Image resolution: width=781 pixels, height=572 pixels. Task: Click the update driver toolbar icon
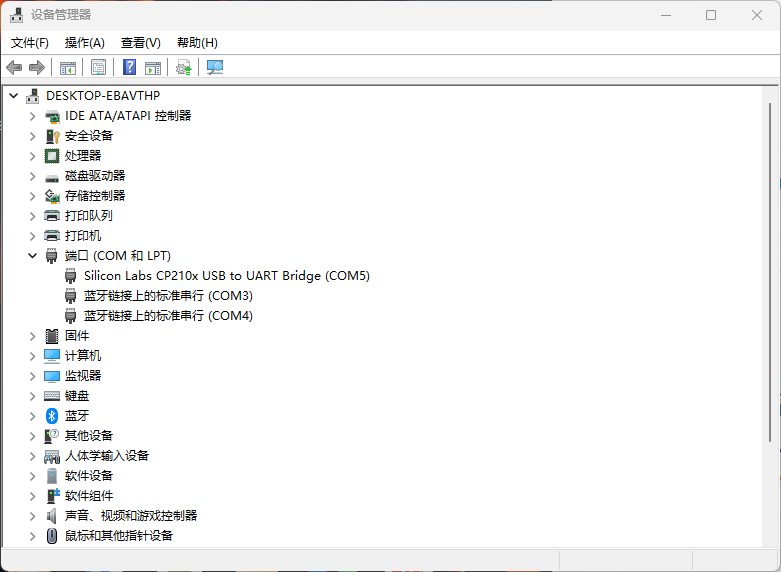click(x=183, y=67)
